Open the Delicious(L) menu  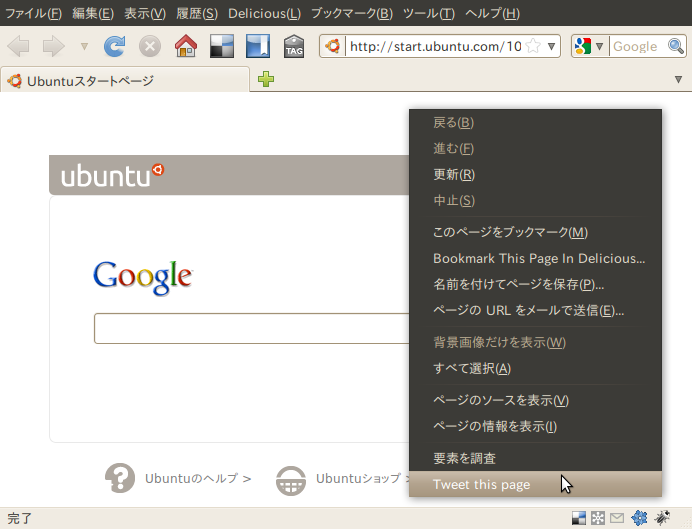(264, 14)
